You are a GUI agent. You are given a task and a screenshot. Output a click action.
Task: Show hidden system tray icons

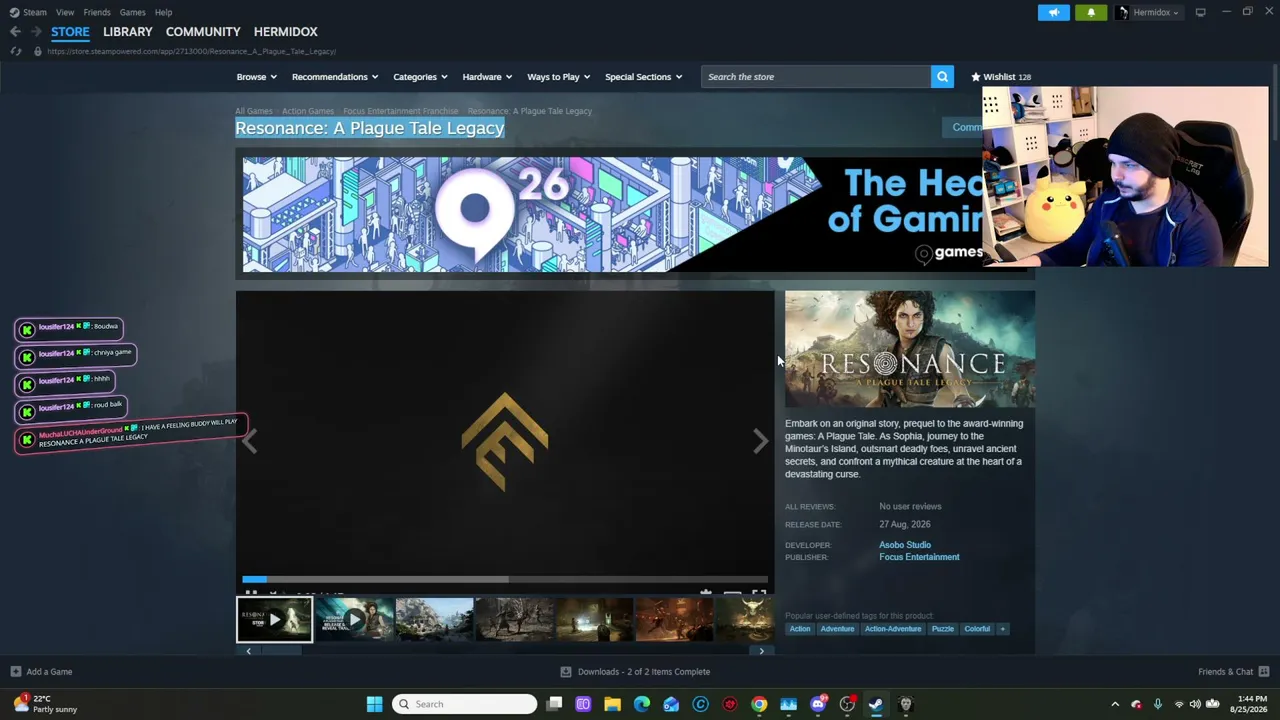click(x=1115, y=704)
